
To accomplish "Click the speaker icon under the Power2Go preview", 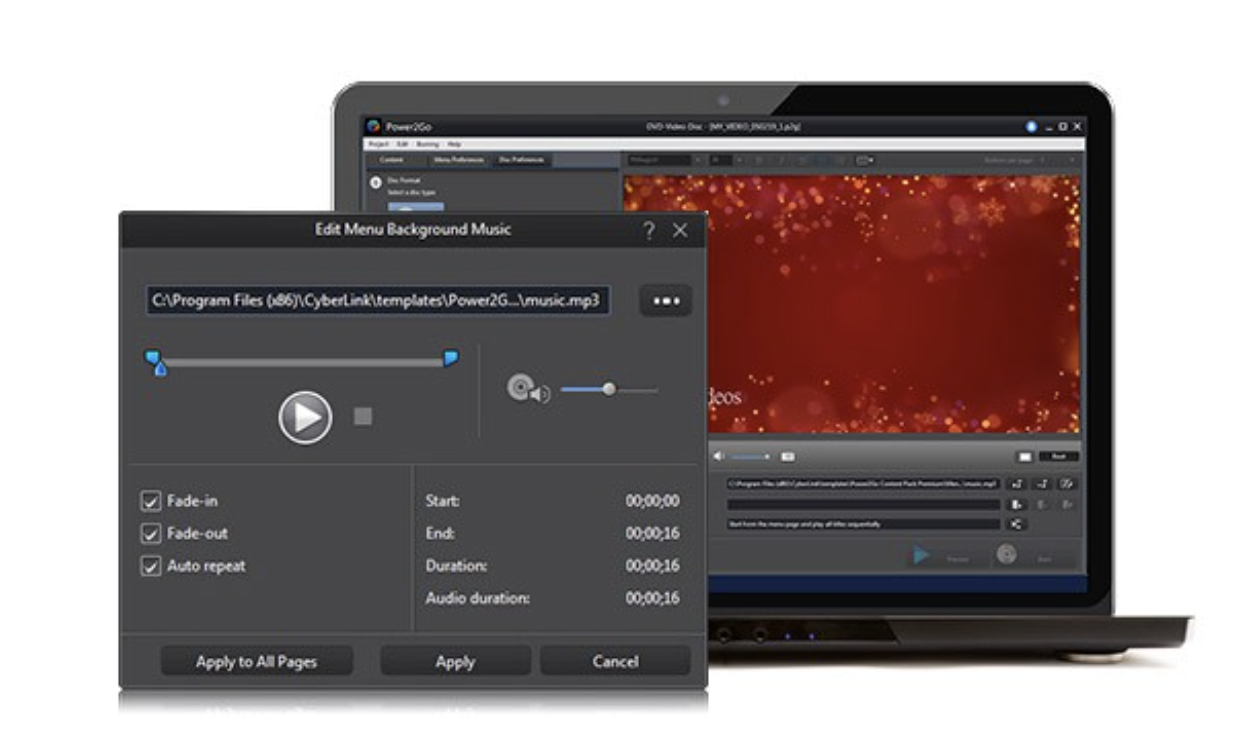I will 718,456.
